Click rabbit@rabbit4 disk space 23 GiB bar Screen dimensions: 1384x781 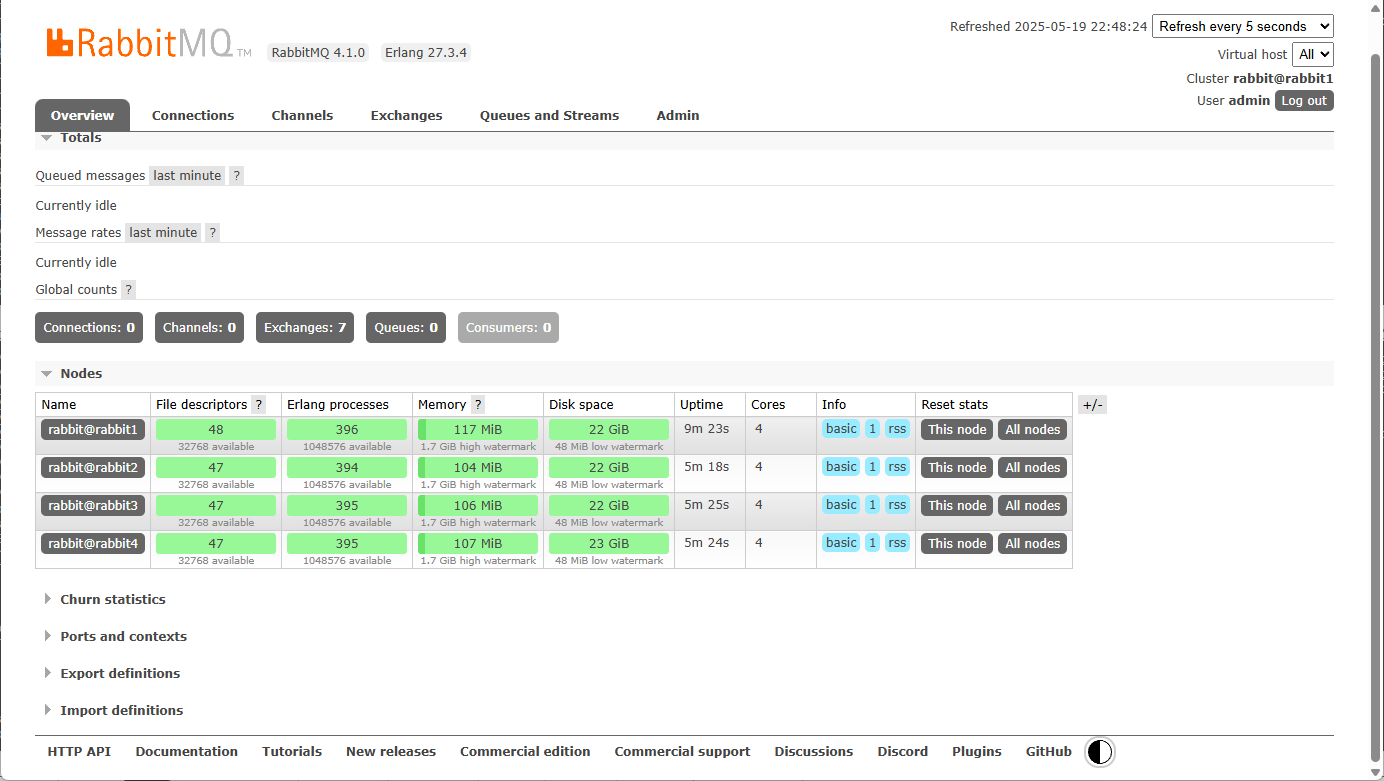coord(609,543)
